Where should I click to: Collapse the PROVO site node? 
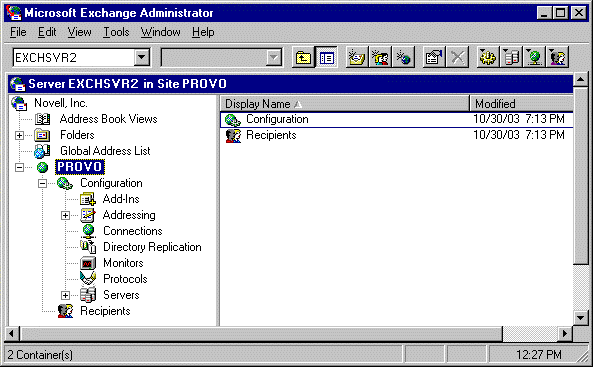[x=19, y=167]
